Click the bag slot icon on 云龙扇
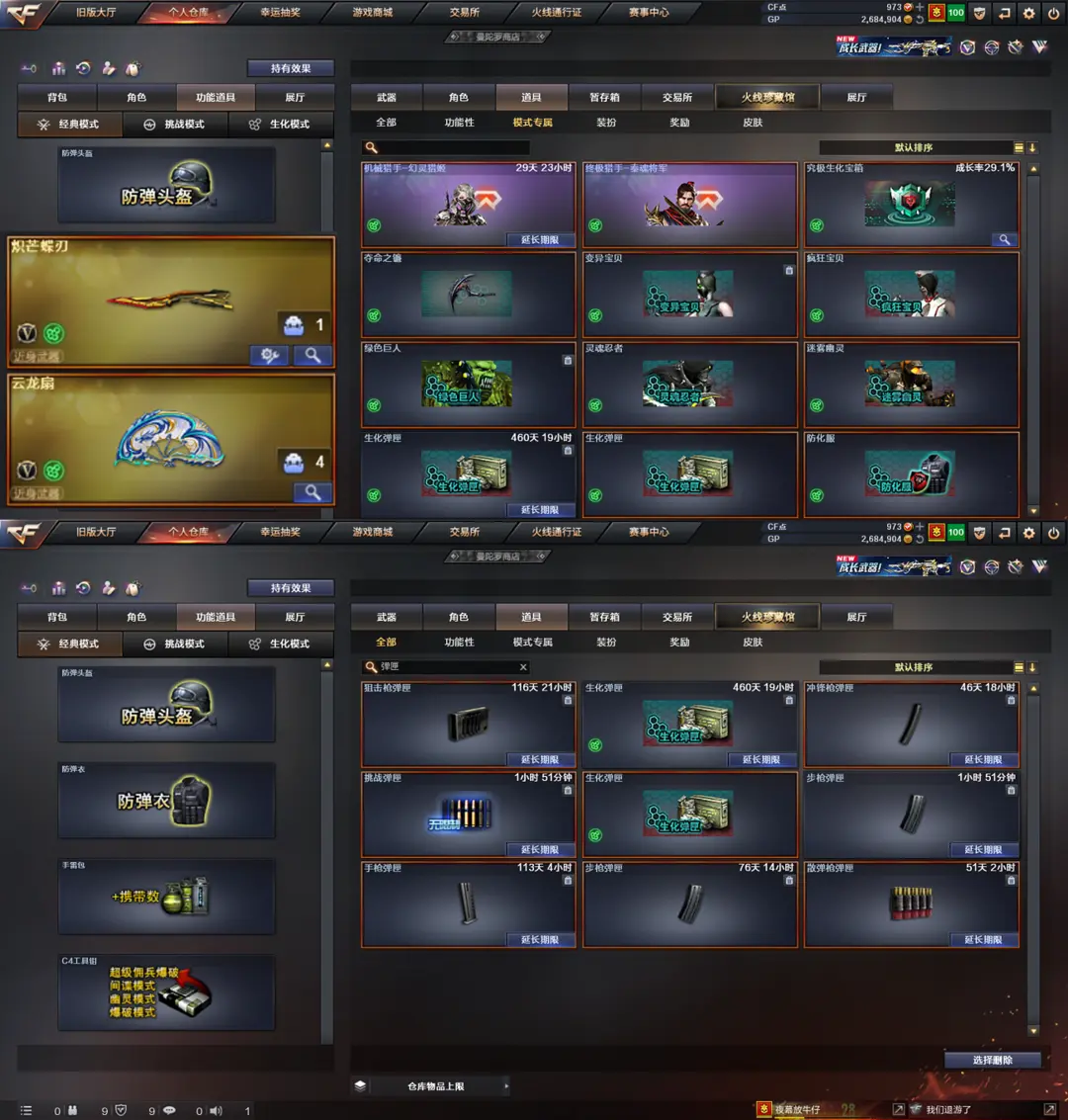The height and width of the screenshot is (1120, 1068). [x=294, y=463]
